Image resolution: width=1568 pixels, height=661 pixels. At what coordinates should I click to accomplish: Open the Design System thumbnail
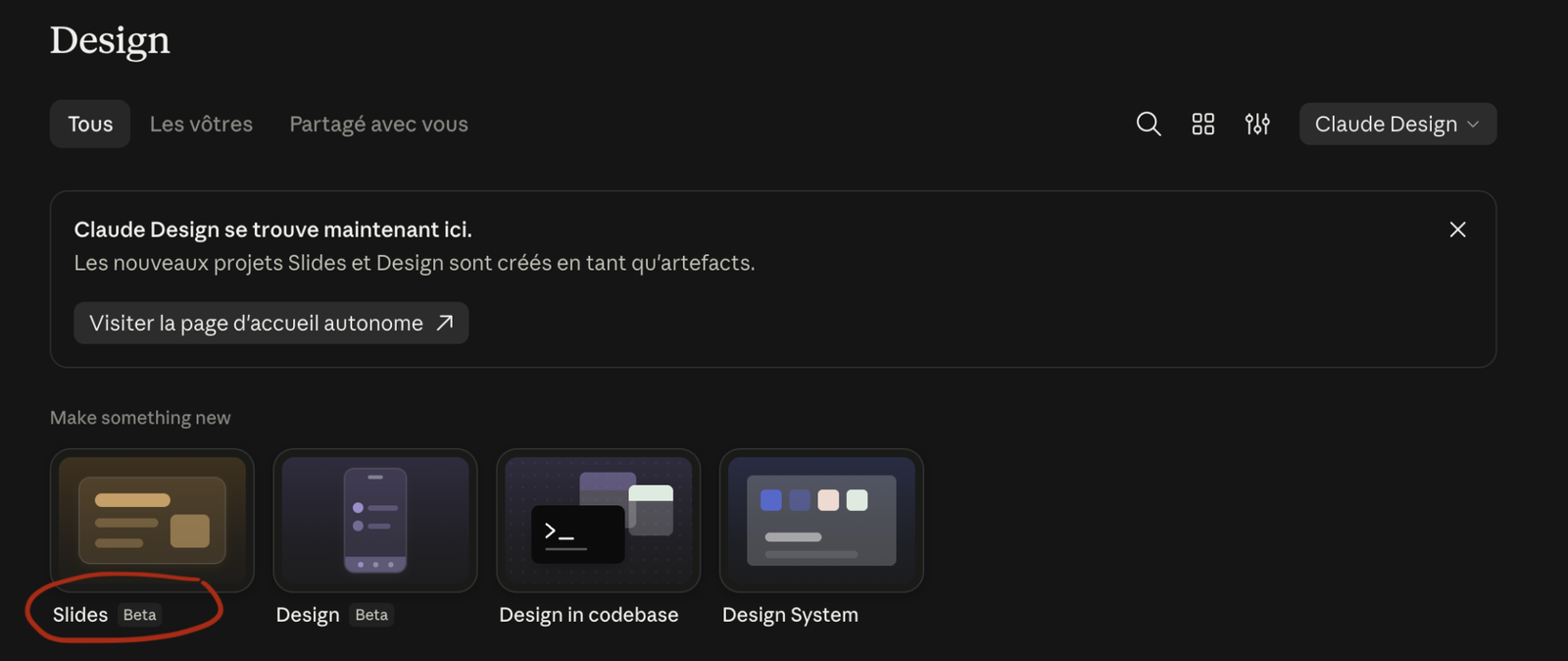821,520
